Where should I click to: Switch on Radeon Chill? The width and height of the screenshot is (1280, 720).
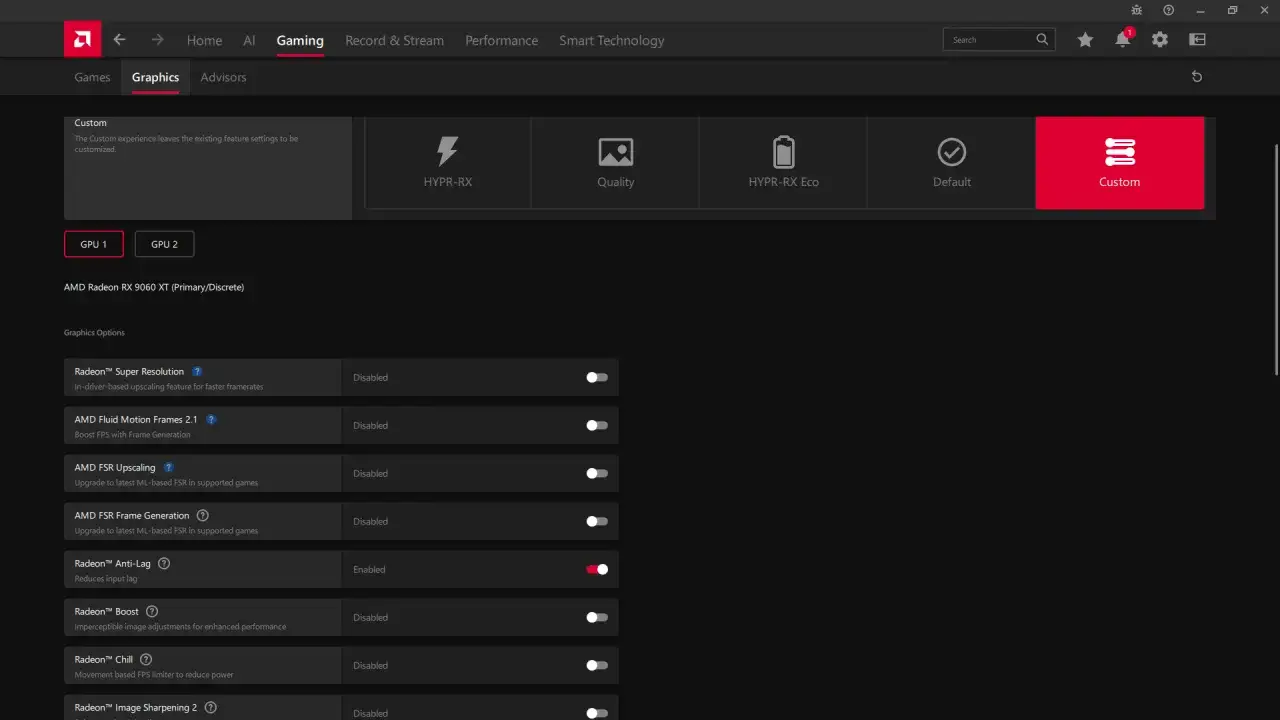coord(597,666)
